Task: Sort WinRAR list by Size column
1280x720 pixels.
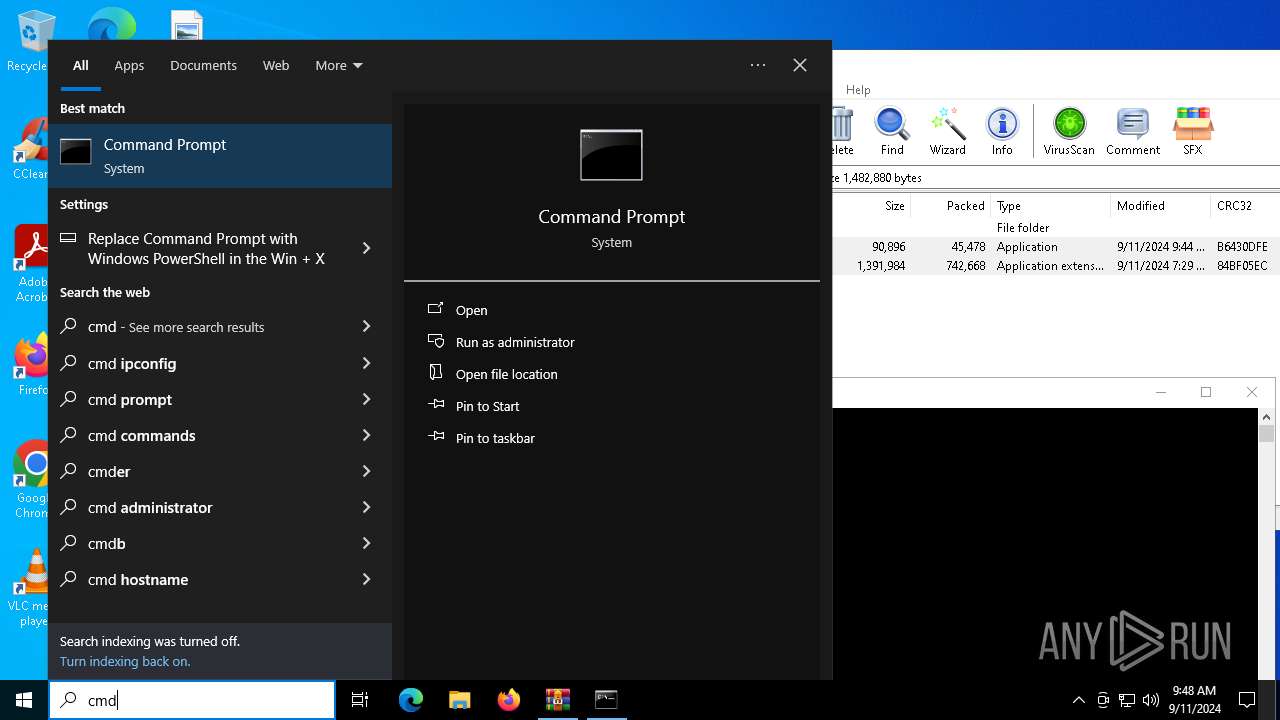Action: 872,206
